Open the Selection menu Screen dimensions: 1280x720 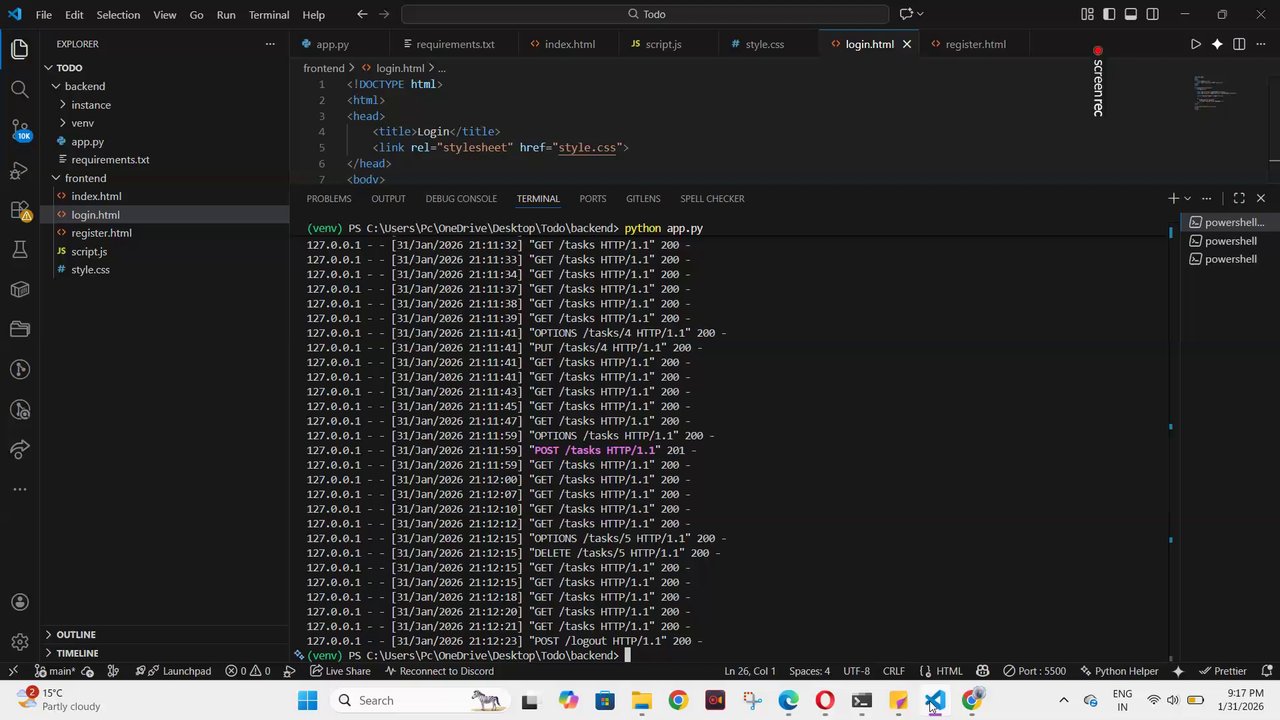click(x=118, y=15)
